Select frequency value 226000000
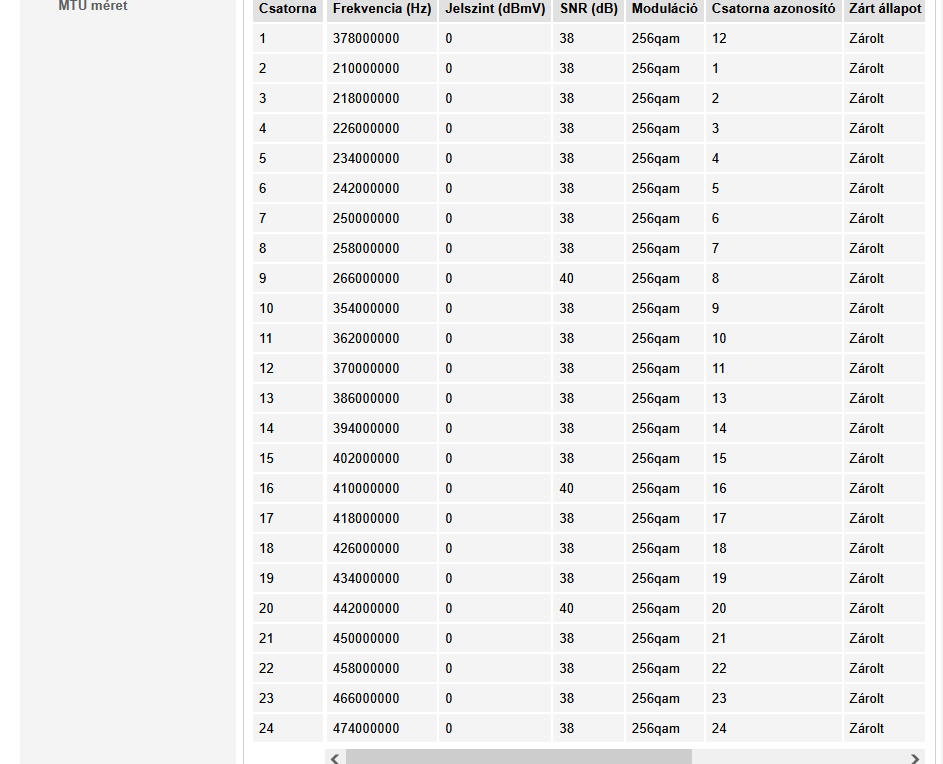The height and width of the screenshot is (764, 943). click(x=366, y=129)
